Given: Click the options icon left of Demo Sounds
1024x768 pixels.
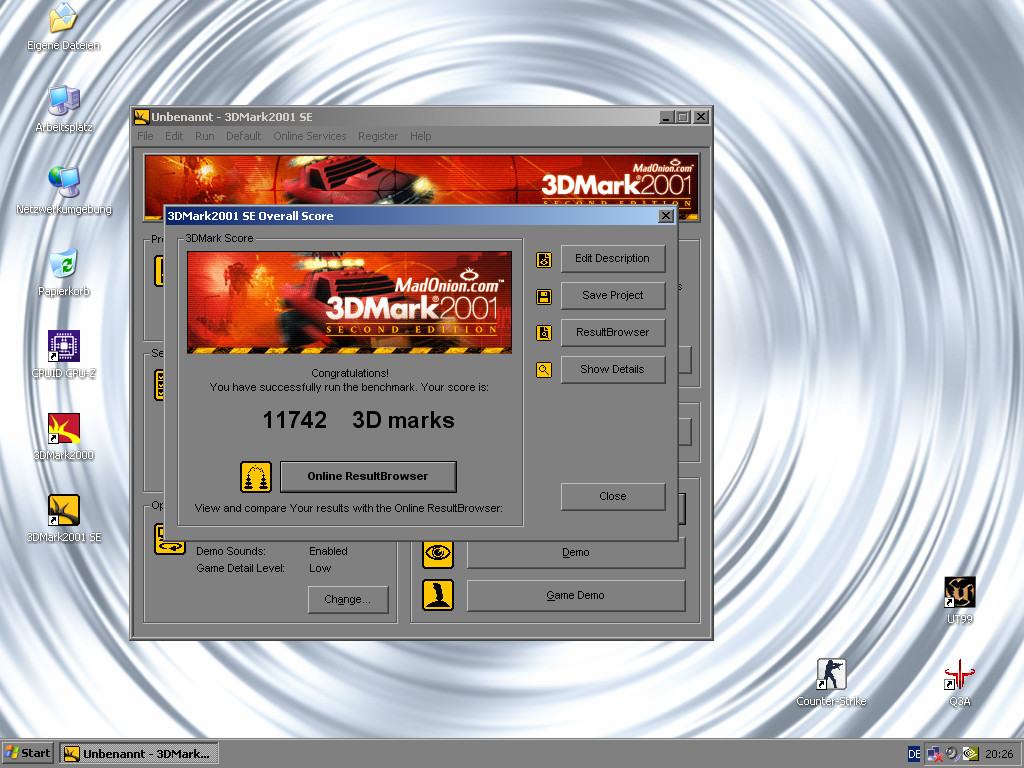Looking at the screenshot, I should (x=170, y=539).
